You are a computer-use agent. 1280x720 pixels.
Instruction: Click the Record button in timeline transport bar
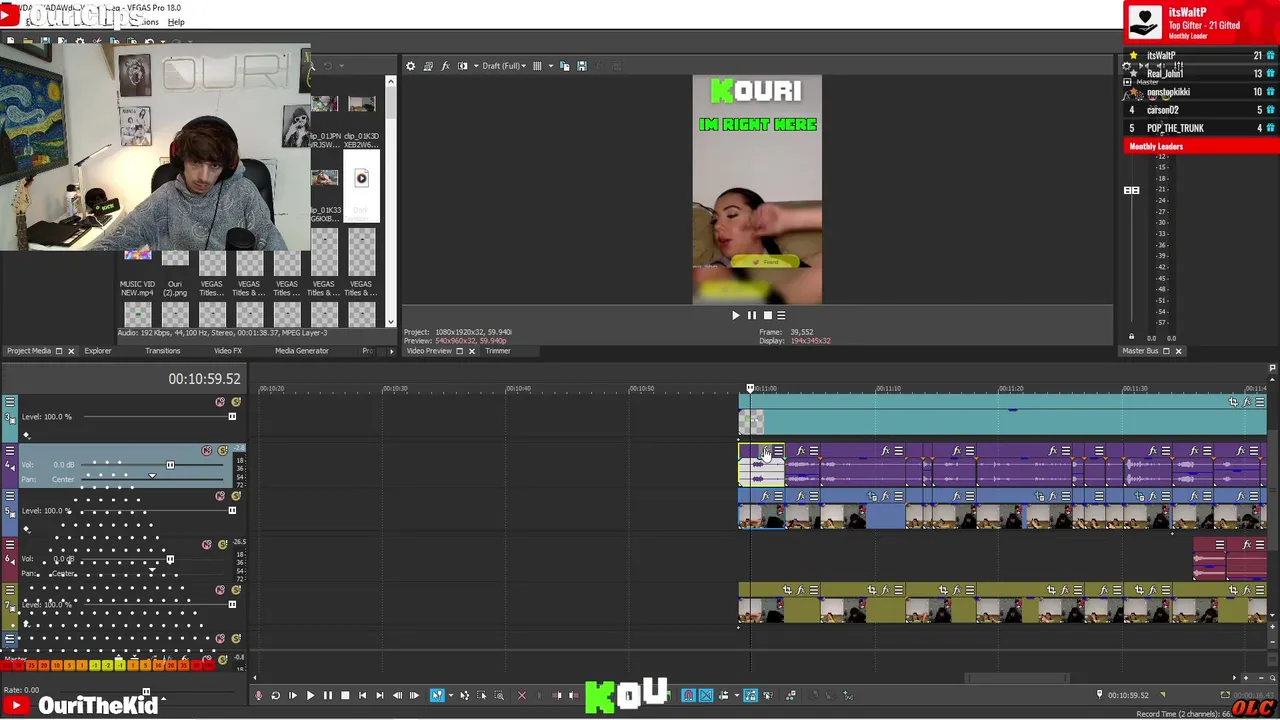pos(258,695)
